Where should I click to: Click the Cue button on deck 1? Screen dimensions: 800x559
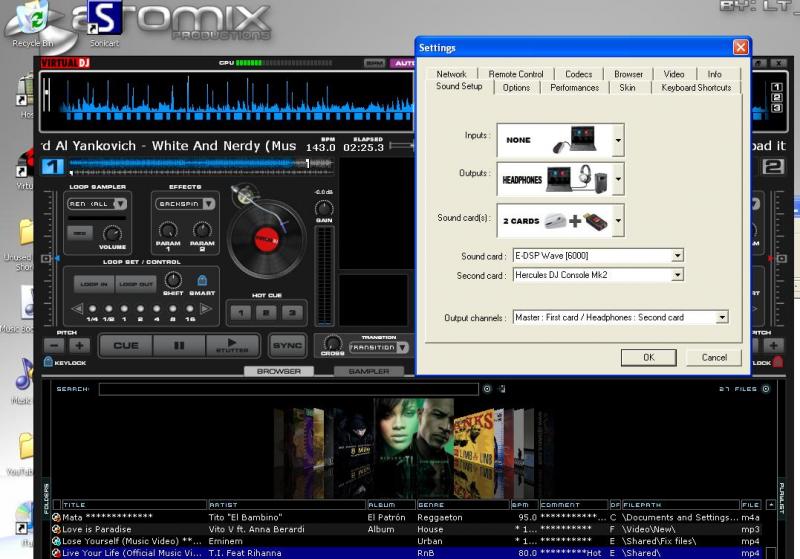[x=126, y=345]
